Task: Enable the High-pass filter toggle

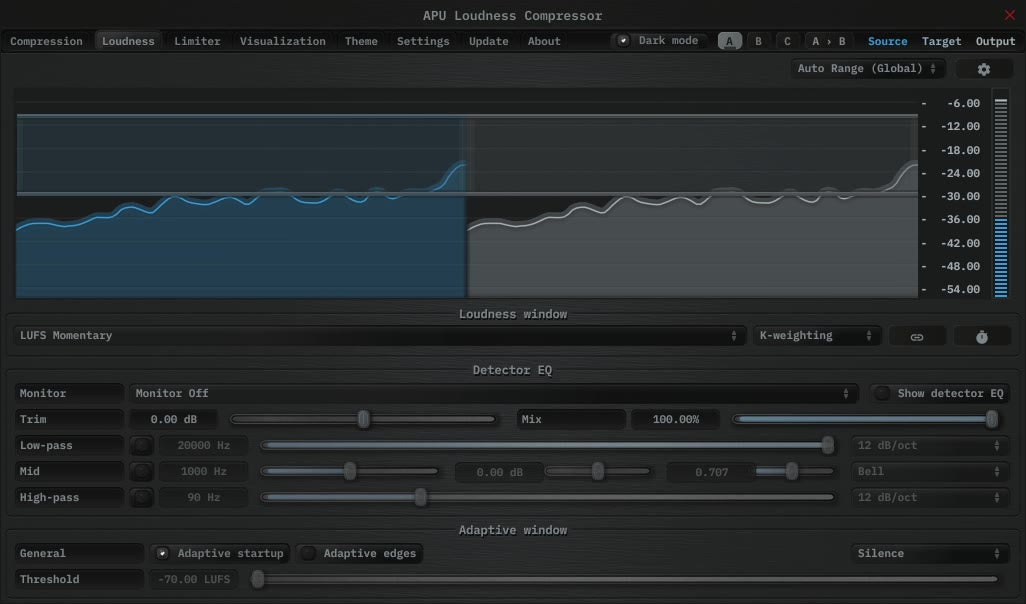Action: coord(141,498)
